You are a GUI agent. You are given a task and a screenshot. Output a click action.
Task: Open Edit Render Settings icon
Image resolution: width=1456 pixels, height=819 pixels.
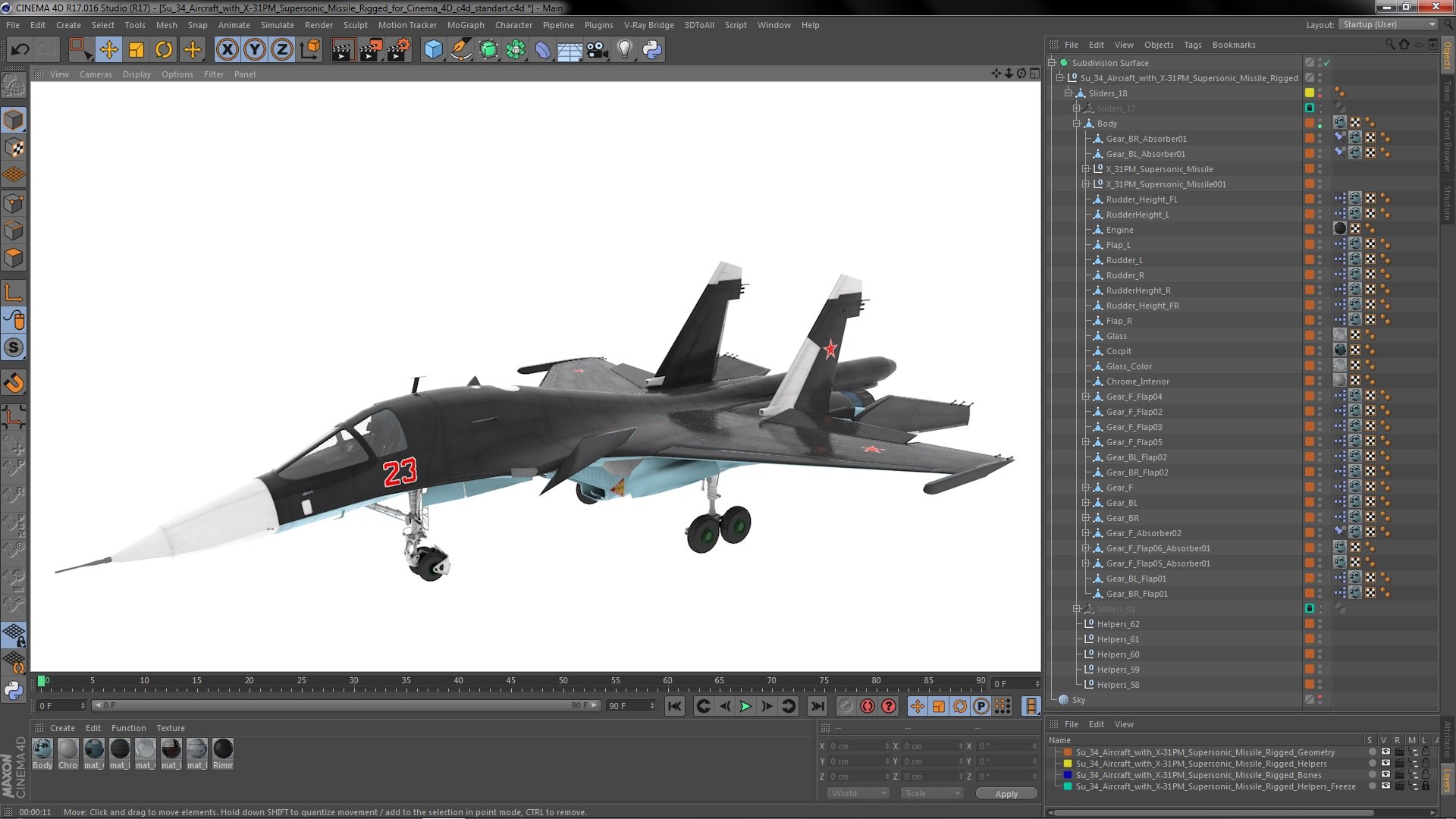click(x=399, y=50)
